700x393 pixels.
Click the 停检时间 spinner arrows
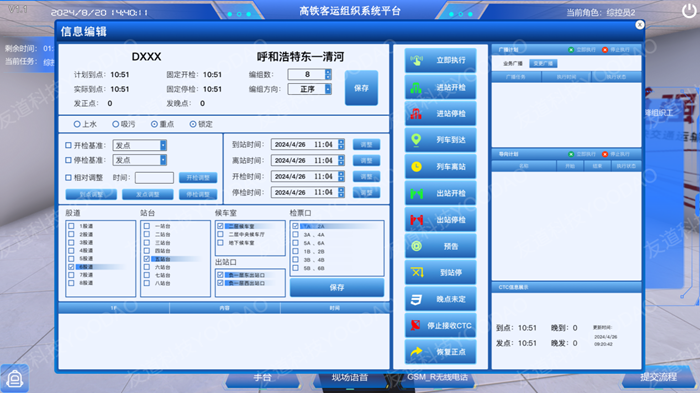[x=341, y=192]
